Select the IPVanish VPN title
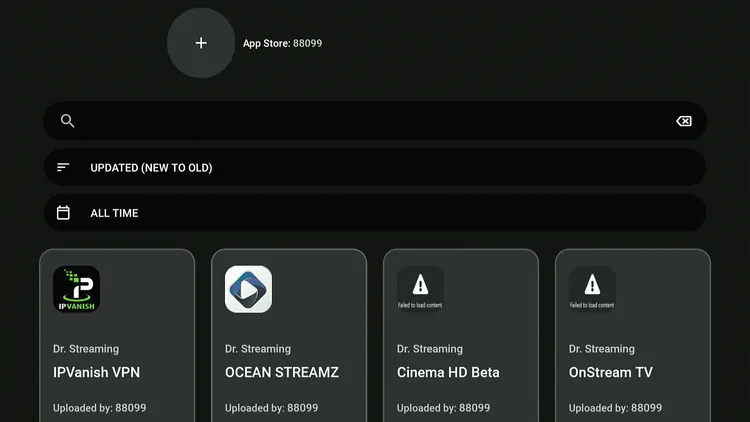The image size is (750, 422). pyautogui.click(x=97, y=372)
